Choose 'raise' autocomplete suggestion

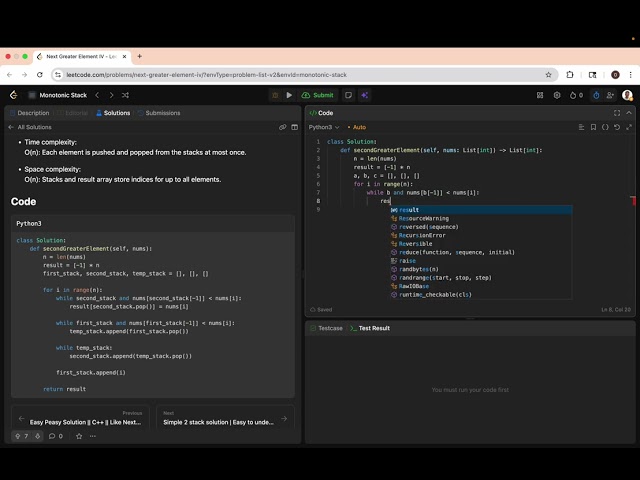[x=481, y=261]
